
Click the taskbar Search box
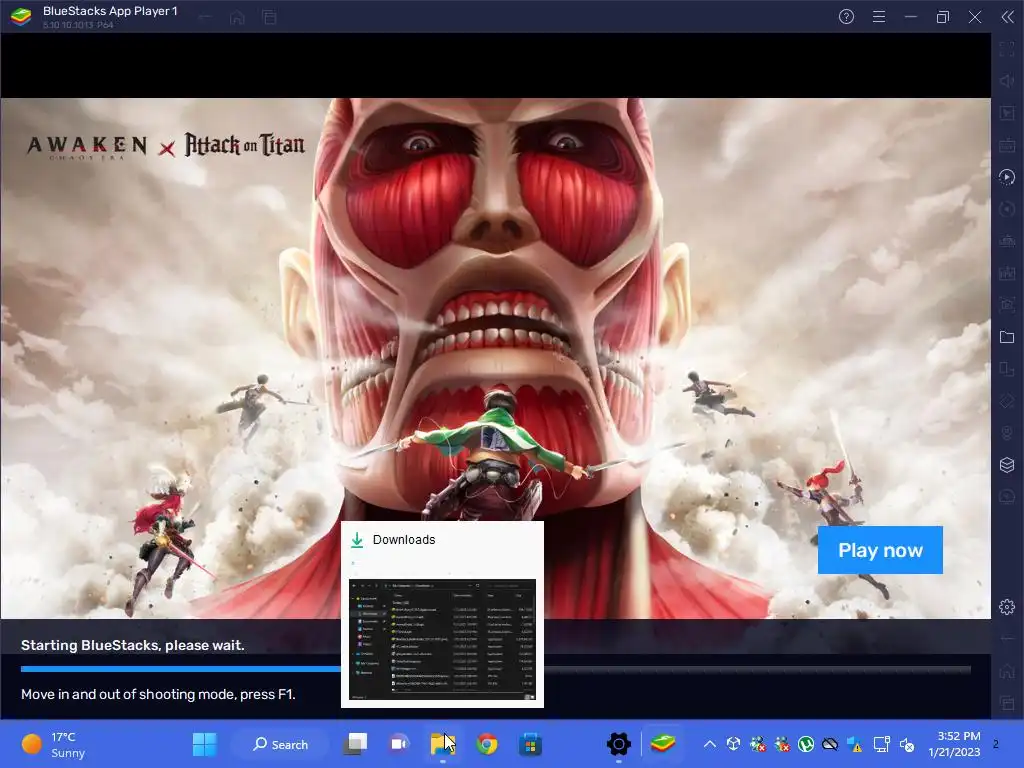coord(280,744)
